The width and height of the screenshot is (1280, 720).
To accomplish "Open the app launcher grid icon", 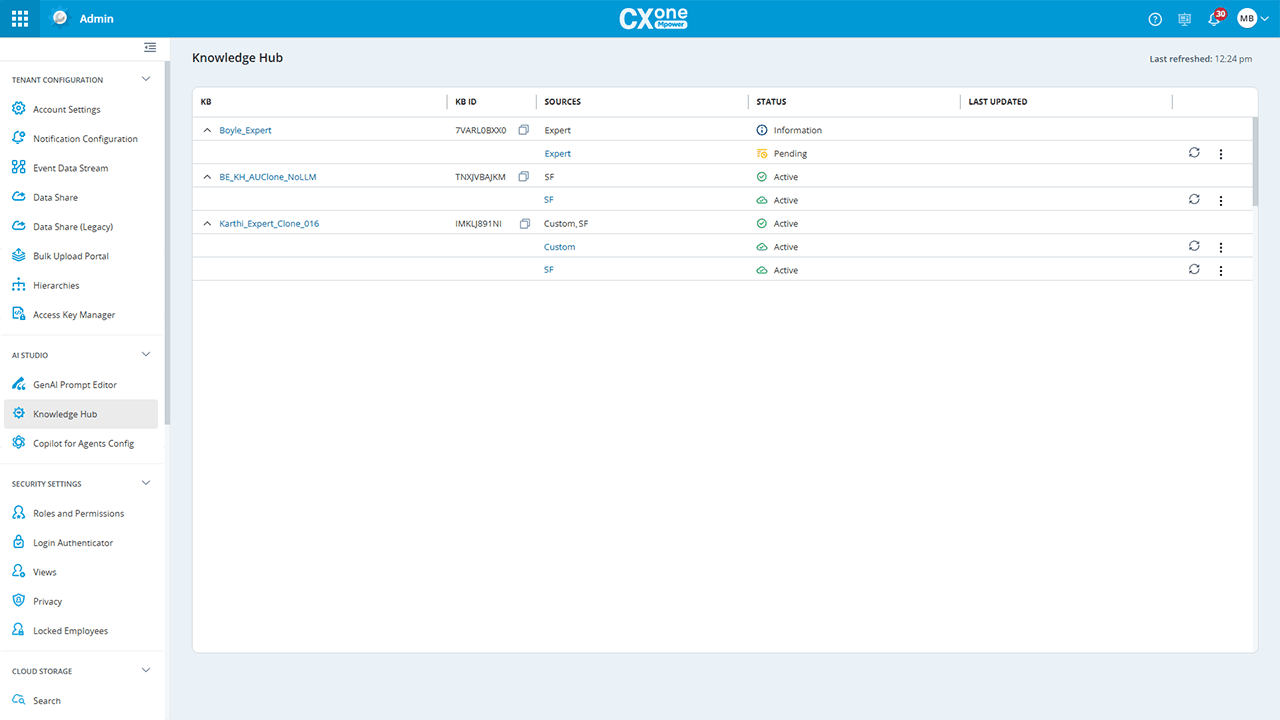I will pyautogui.click(x=20, y=18).
